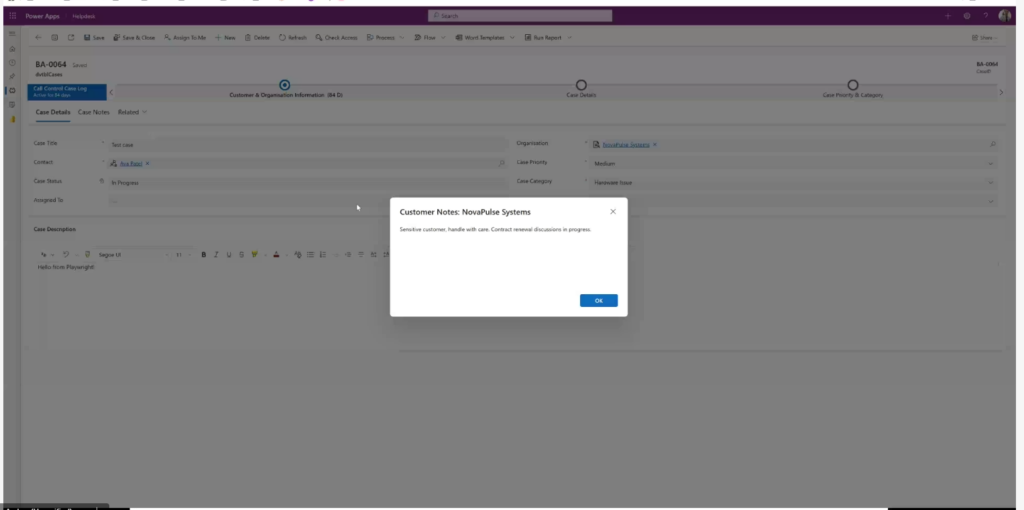Click the back arrow in command bar
This screenshot has width=1024, height=510.
click(x=38, y=38)
